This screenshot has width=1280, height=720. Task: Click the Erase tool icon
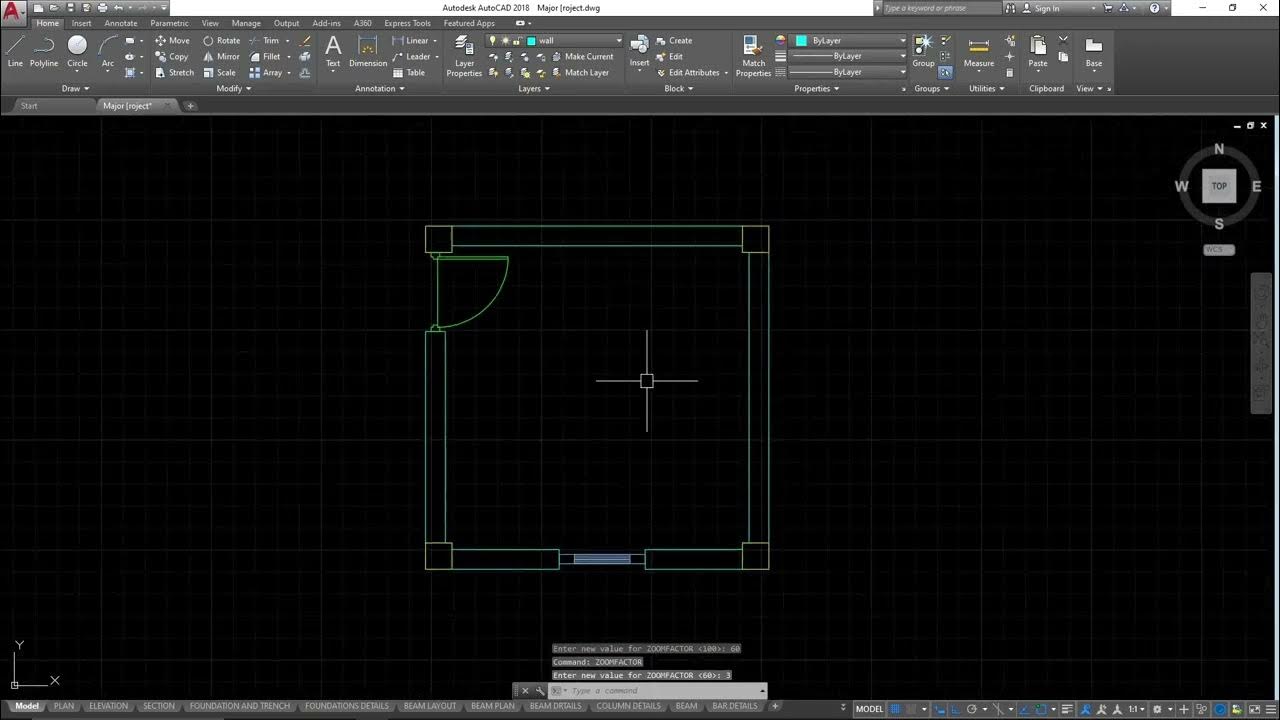pyautogui.click(x=306, y=41)
